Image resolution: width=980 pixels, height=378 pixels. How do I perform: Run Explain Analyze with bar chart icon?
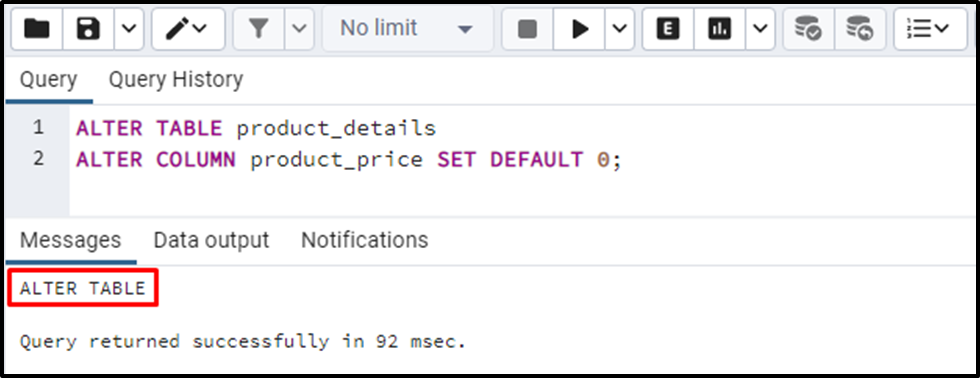[x=719, y=29]
